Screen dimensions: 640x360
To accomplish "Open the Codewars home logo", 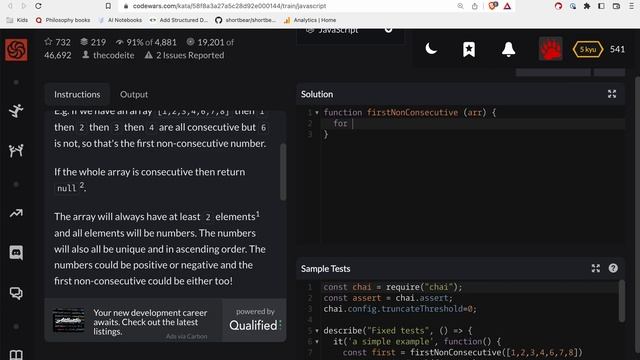I will click(16, 50).
